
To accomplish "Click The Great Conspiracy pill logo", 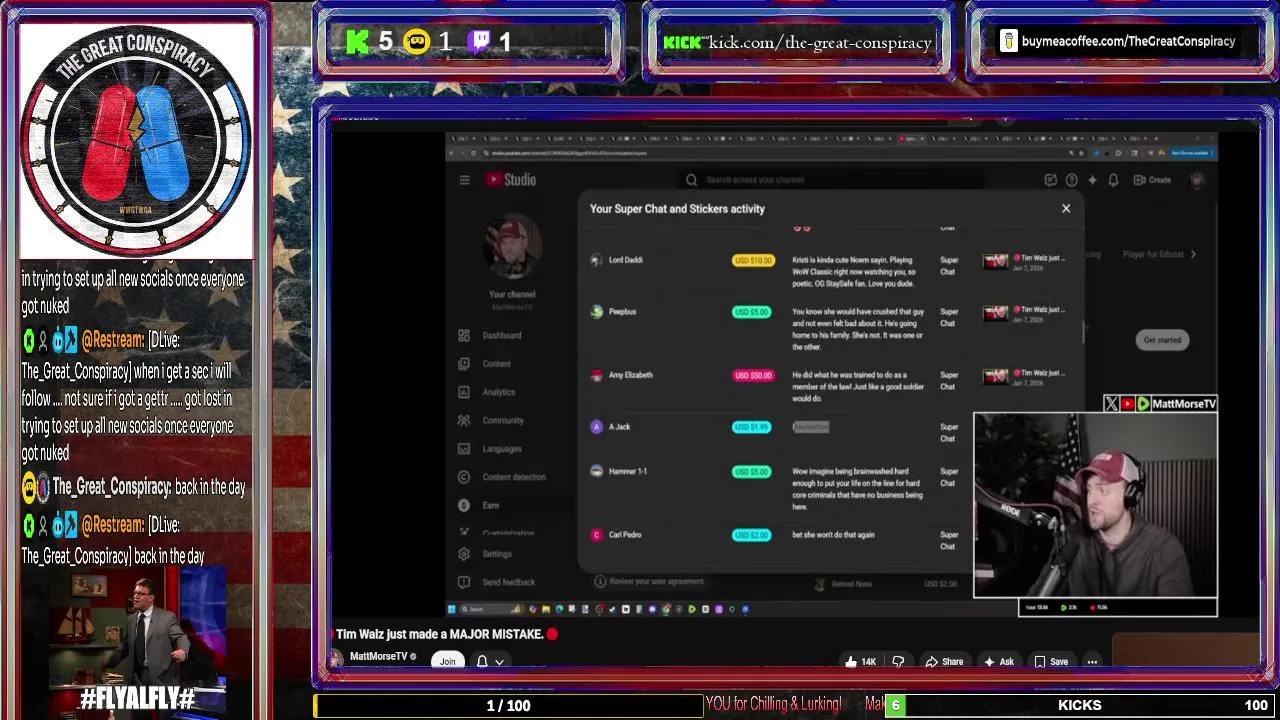I will pos(135,139).
